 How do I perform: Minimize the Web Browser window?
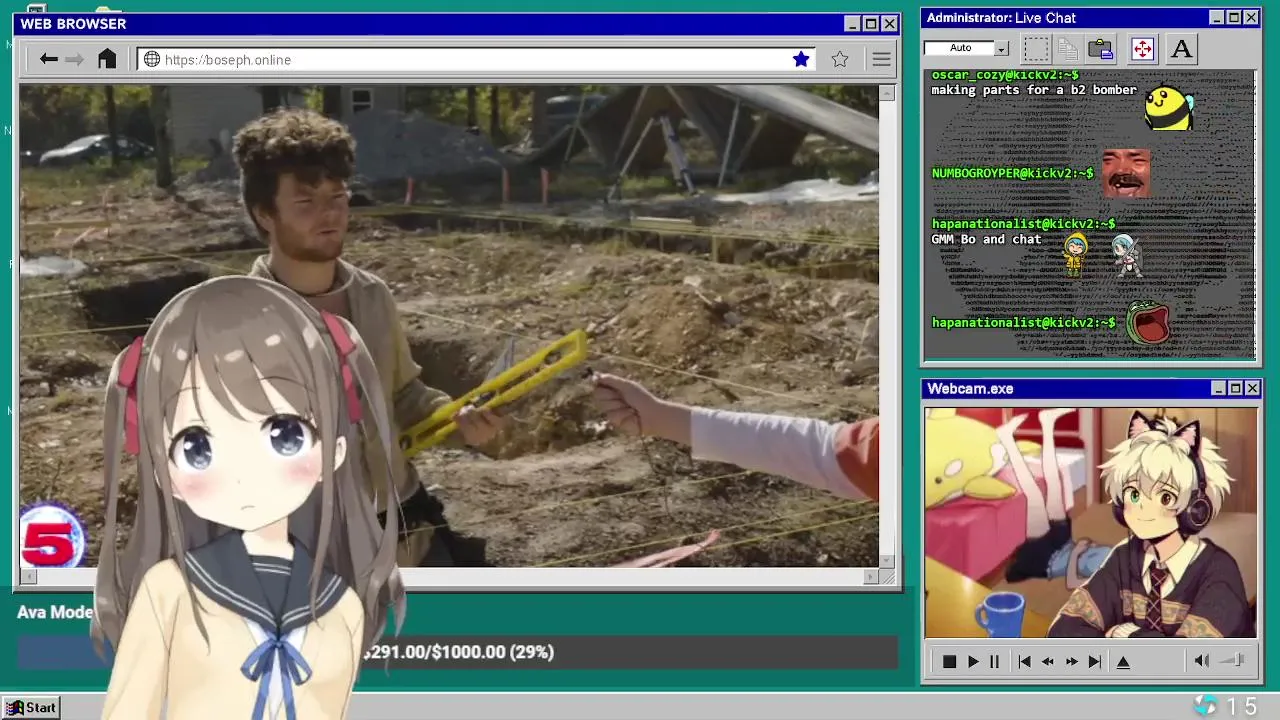tap(852, 24)
